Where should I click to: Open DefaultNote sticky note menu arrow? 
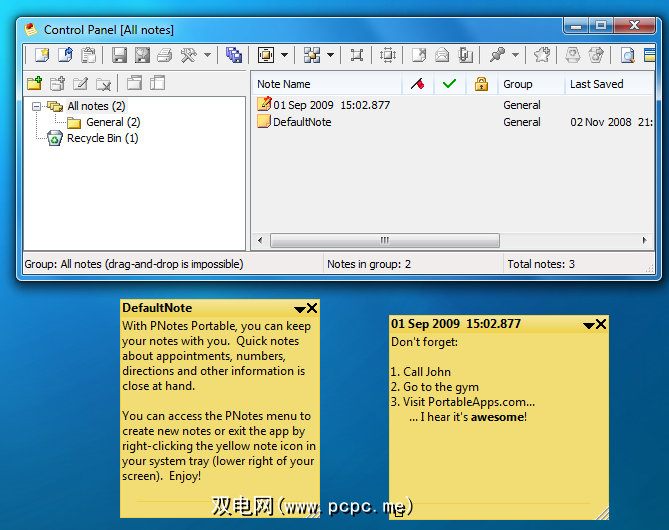(x=300, y=309)
